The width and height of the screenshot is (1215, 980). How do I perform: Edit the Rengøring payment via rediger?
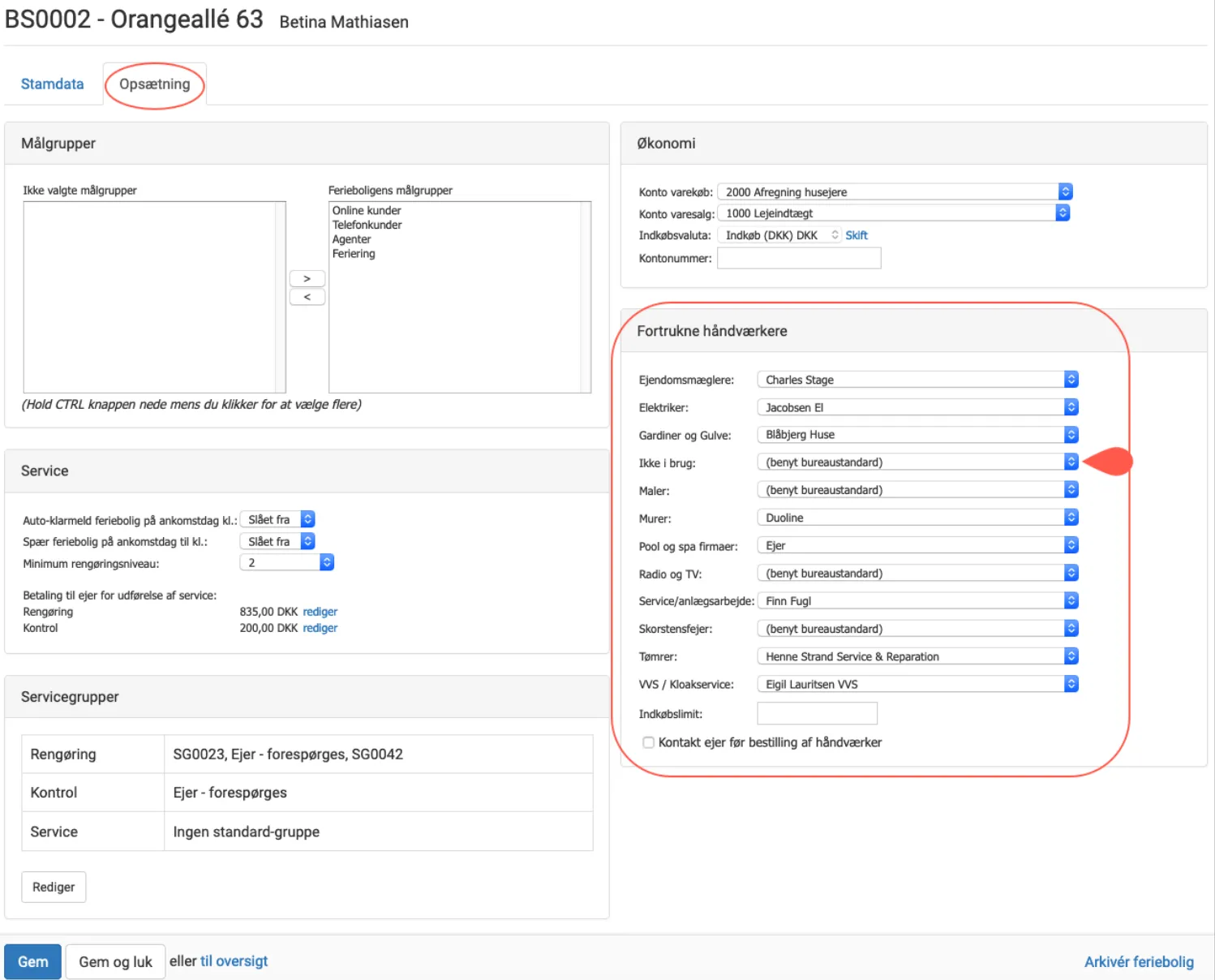point(320,612)
